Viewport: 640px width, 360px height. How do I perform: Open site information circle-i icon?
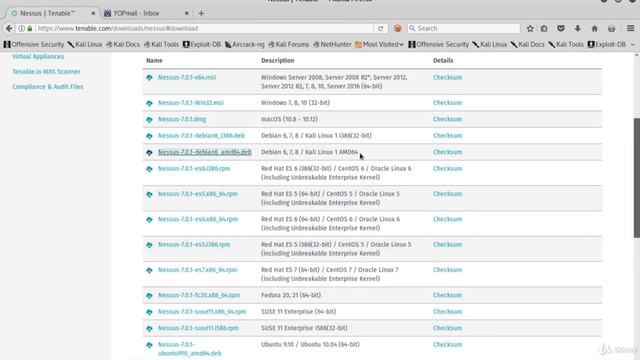[22, 29]
